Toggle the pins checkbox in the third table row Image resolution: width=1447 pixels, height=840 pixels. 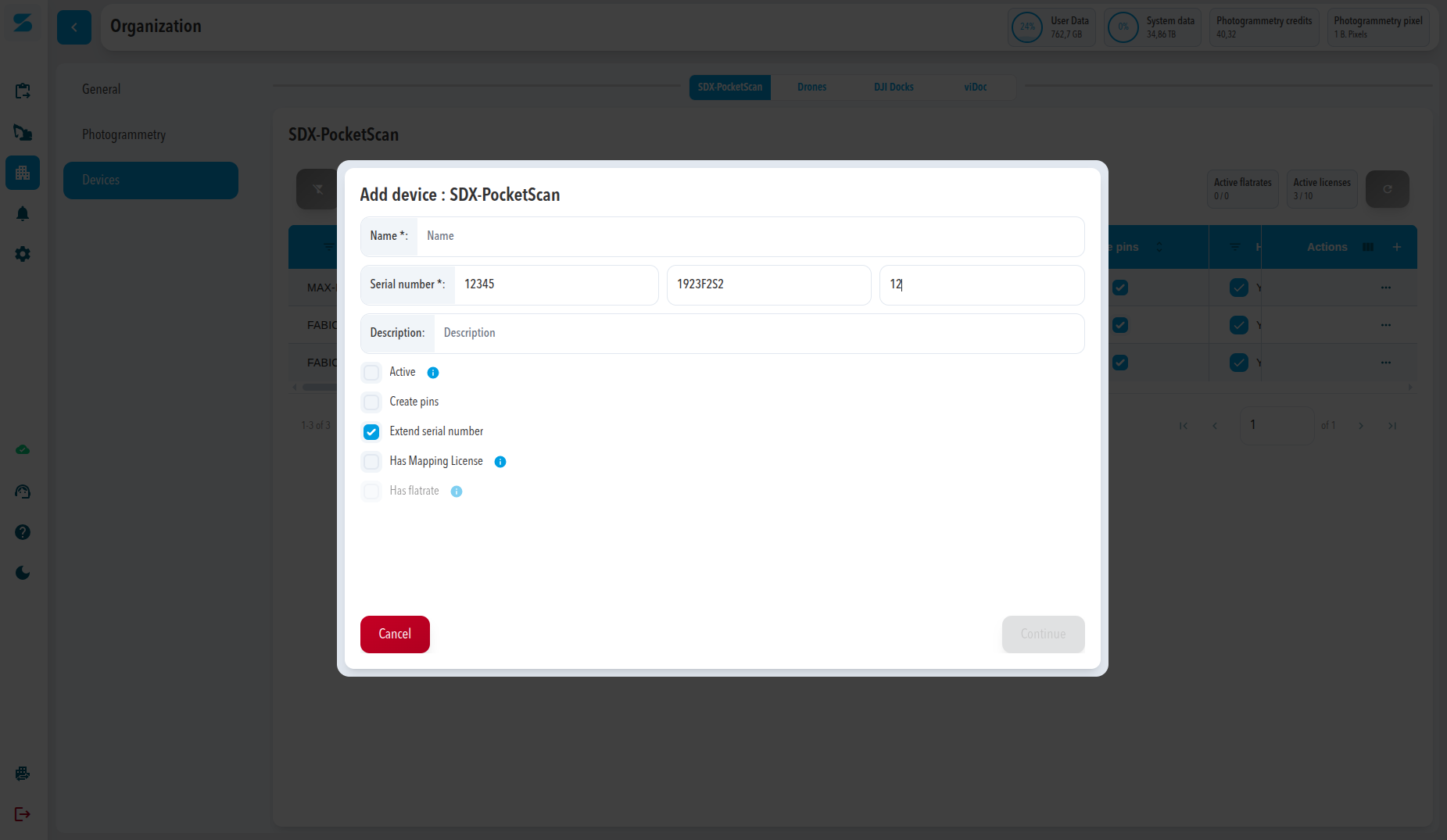tap(1120, 363)
